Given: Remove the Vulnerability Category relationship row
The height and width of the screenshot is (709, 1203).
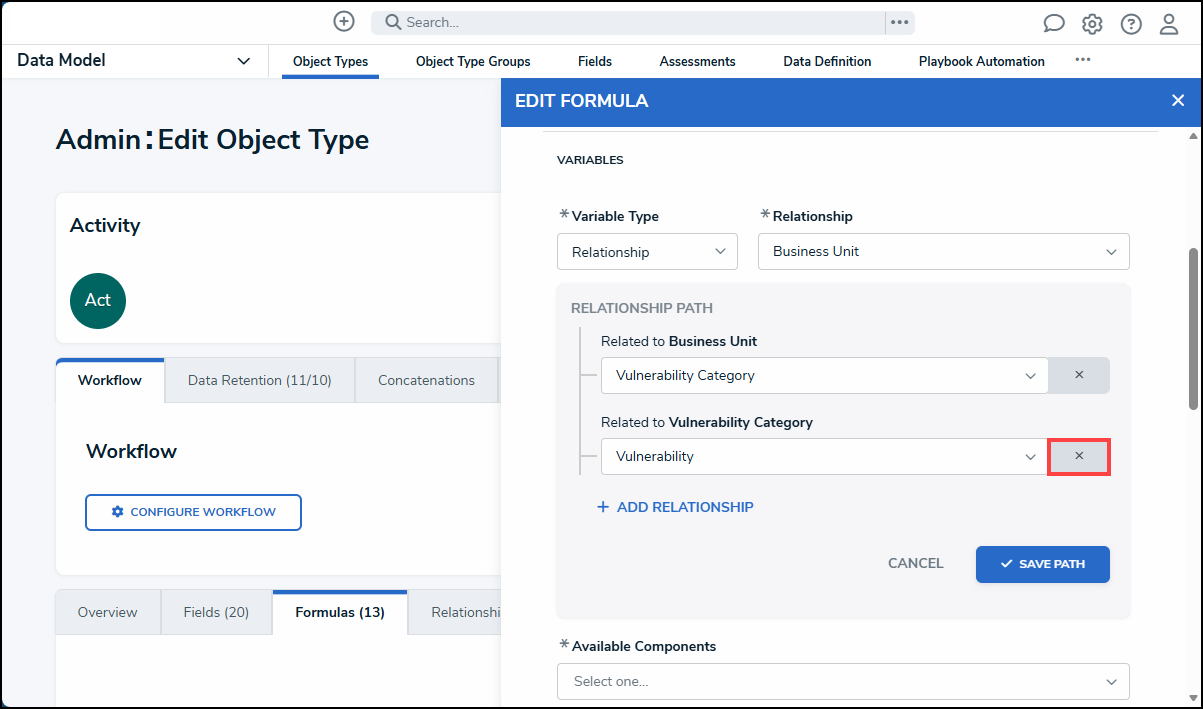Looking at the screenshot, I should coord(1079,375).
